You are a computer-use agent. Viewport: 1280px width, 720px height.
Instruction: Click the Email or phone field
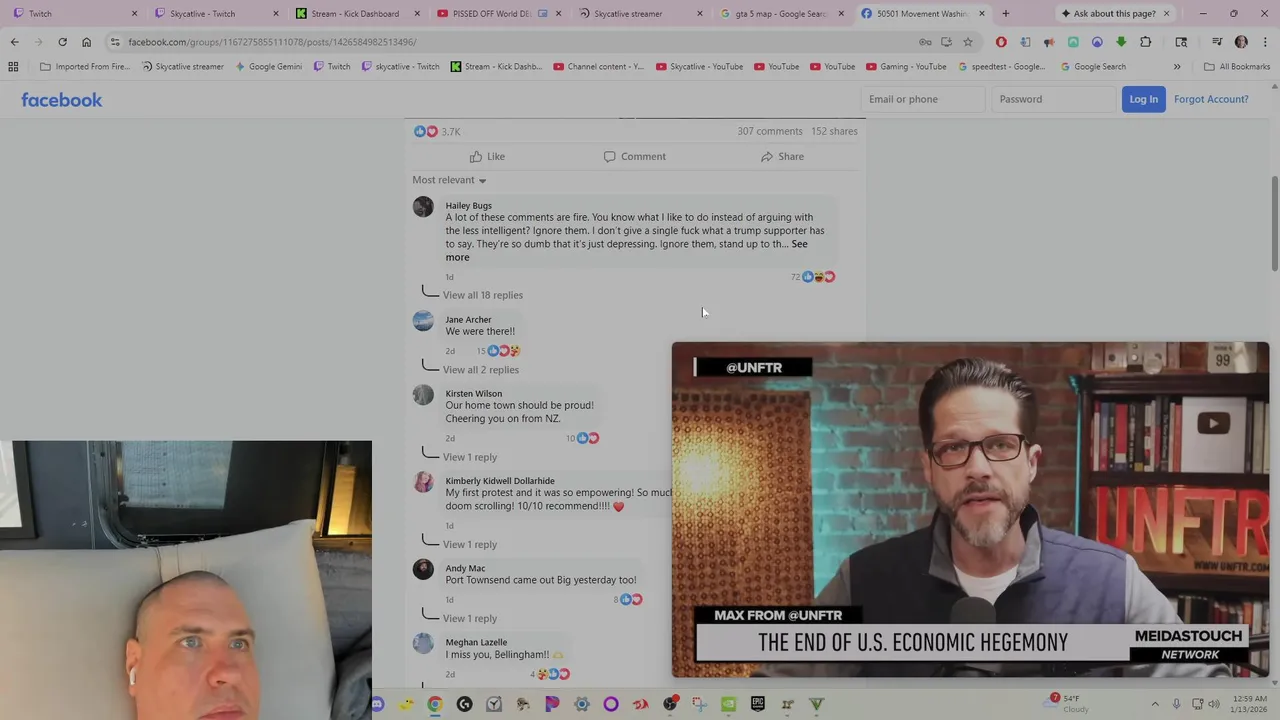pyautogui.click(x=922, y=99)
